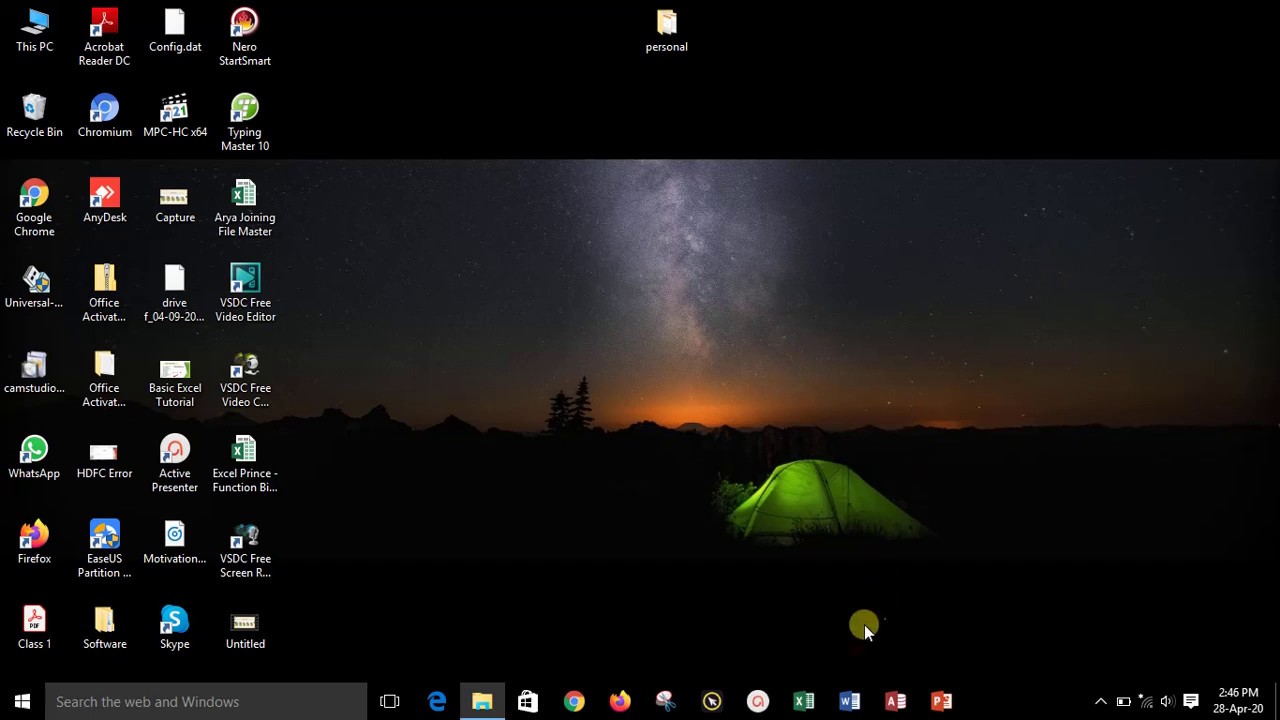This screenshot has height=720, width=1280.
Task: Open AnyDesk desktop shortcut
Action: (x=104, y=202)
